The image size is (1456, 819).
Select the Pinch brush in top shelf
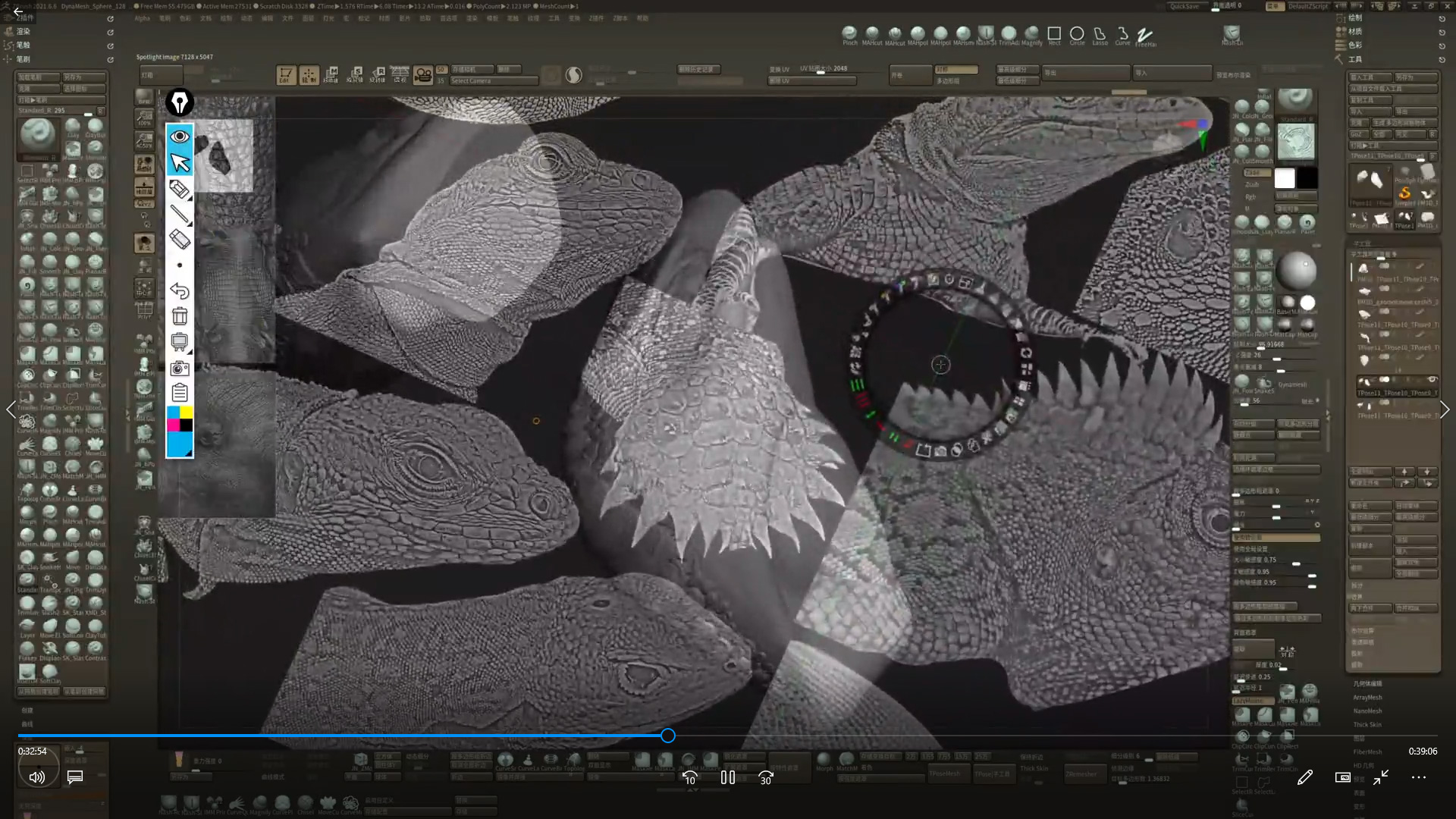pos(849,36)
